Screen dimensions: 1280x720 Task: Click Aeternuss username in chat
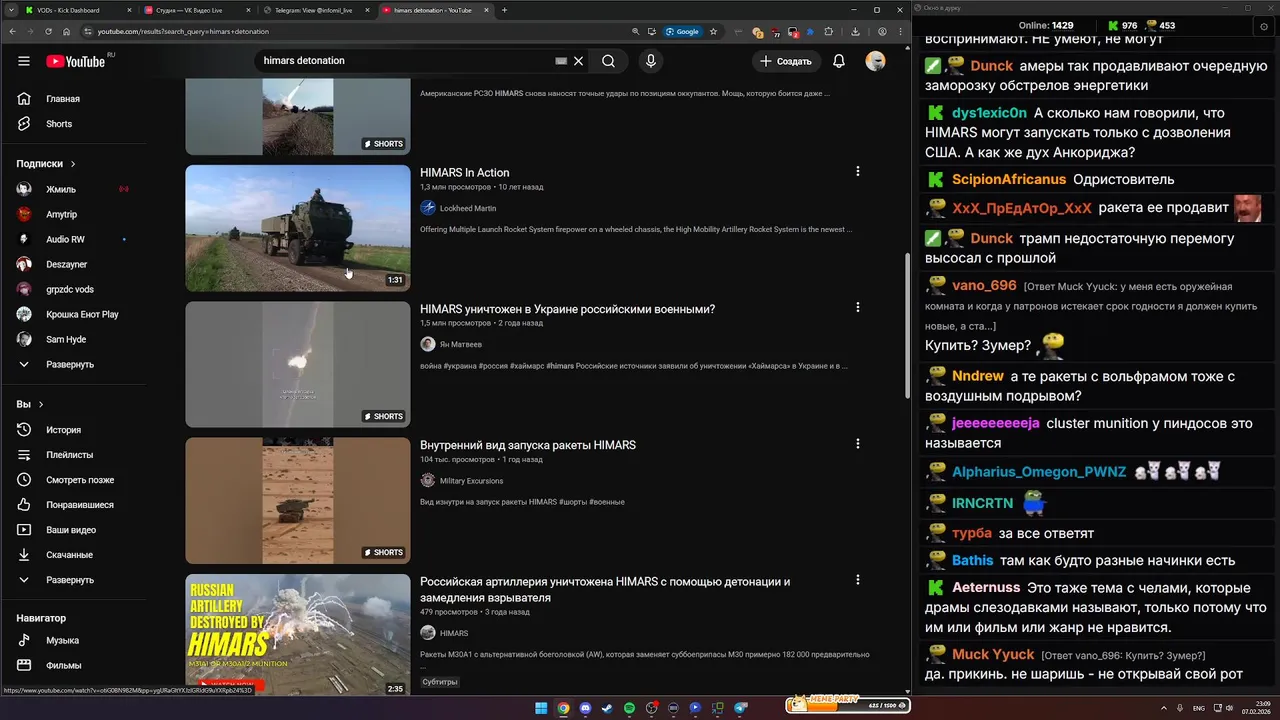[986, 587]
